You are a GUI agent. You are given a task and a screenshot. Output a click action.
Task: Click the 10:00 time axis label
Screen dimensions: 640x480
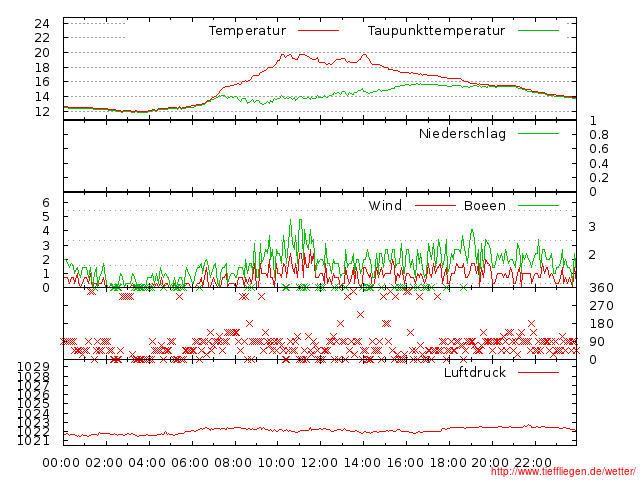(x=276, y=463)
